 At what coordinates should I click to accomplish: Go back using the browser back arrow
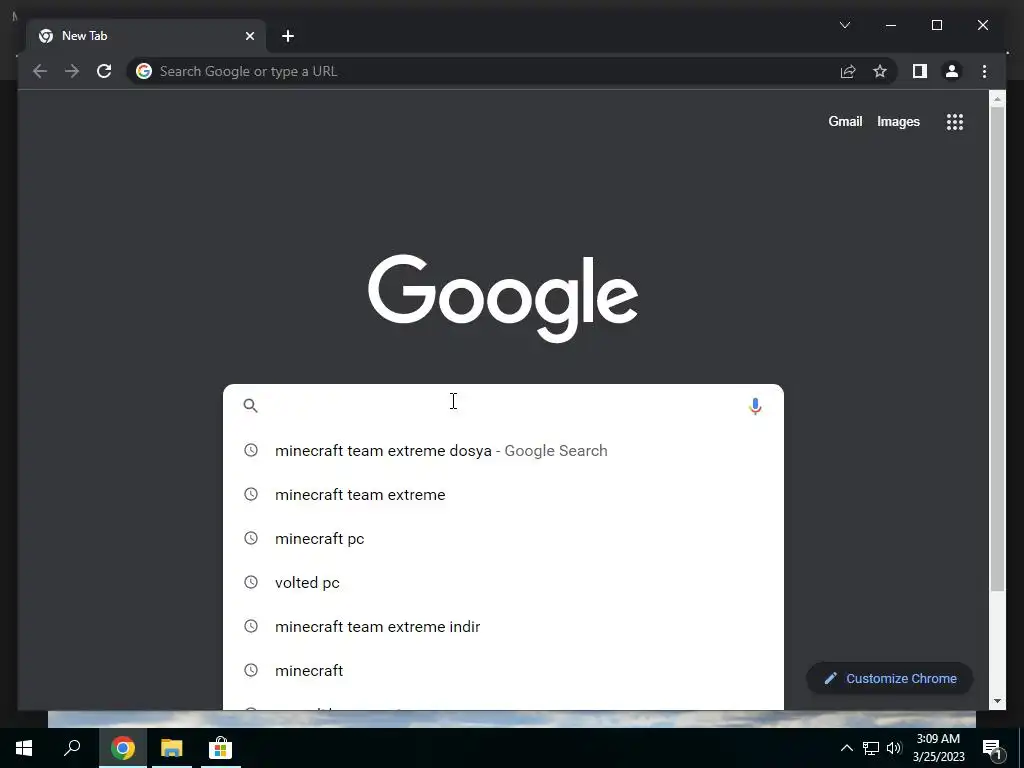point(40,71)
